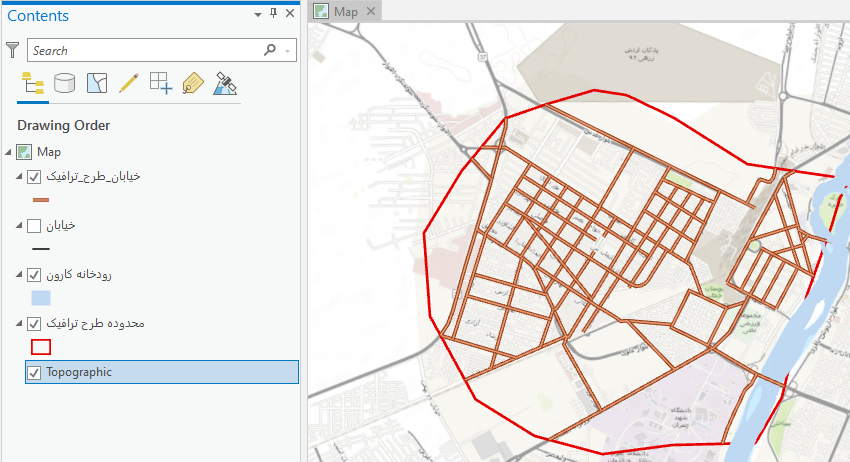Image resolution: width=850 pixels, height=462 pixels.
Task: Uncheck the خیابان_طرح_ترافیک layer checkbox
Action: pos(35,177)
